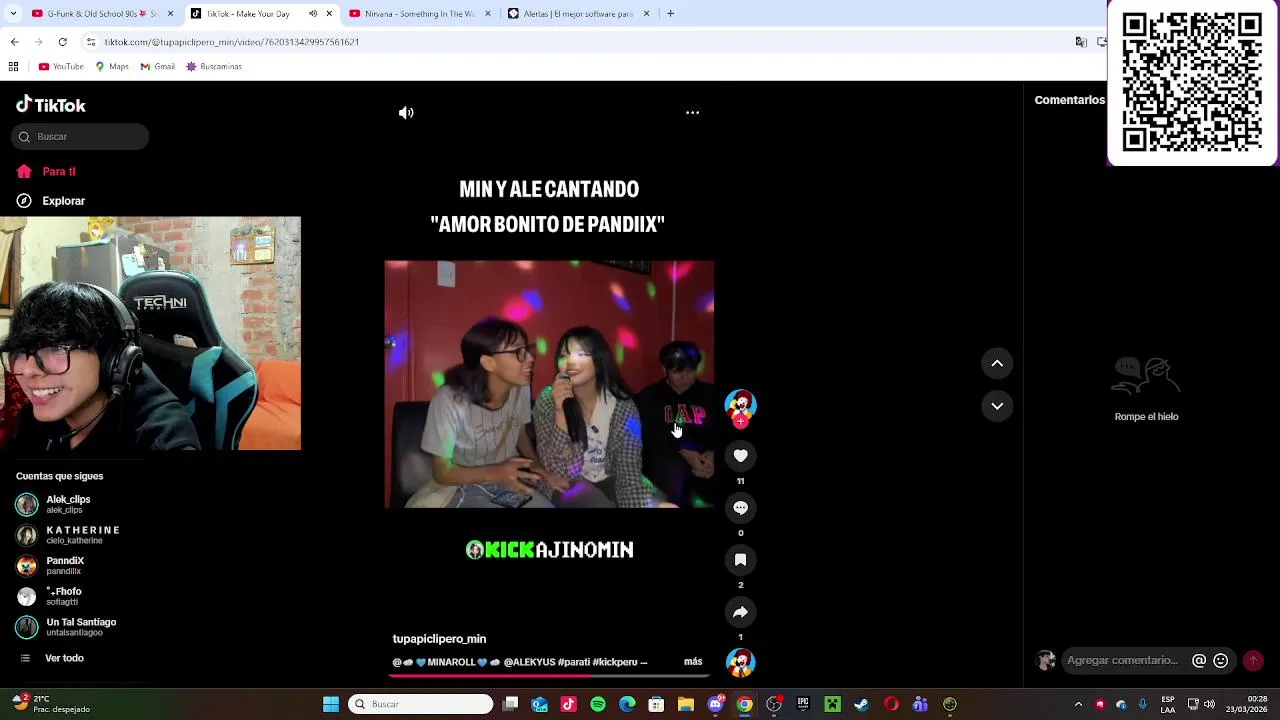The image size is (1280, 720).
Task: Open the Windows Start menu
Action: point(331,704)
